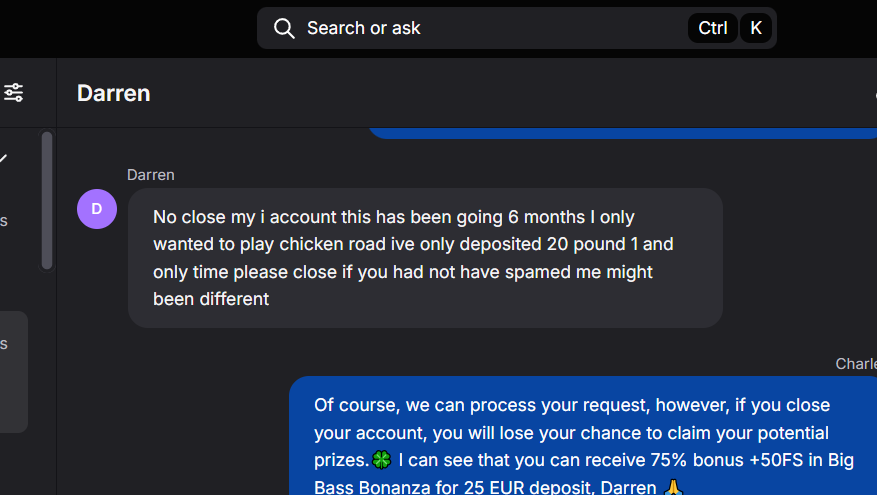
Task: Open Darren's purple D avatar
Action: point(97,209)
